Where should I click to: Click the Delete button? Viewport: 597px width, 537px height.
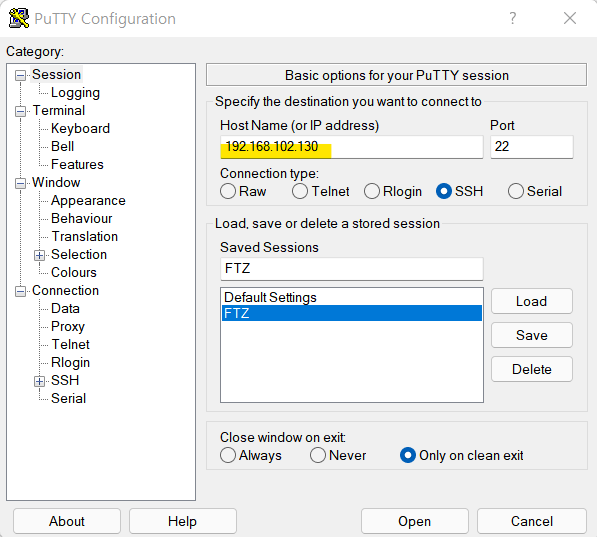click(532, 369)
